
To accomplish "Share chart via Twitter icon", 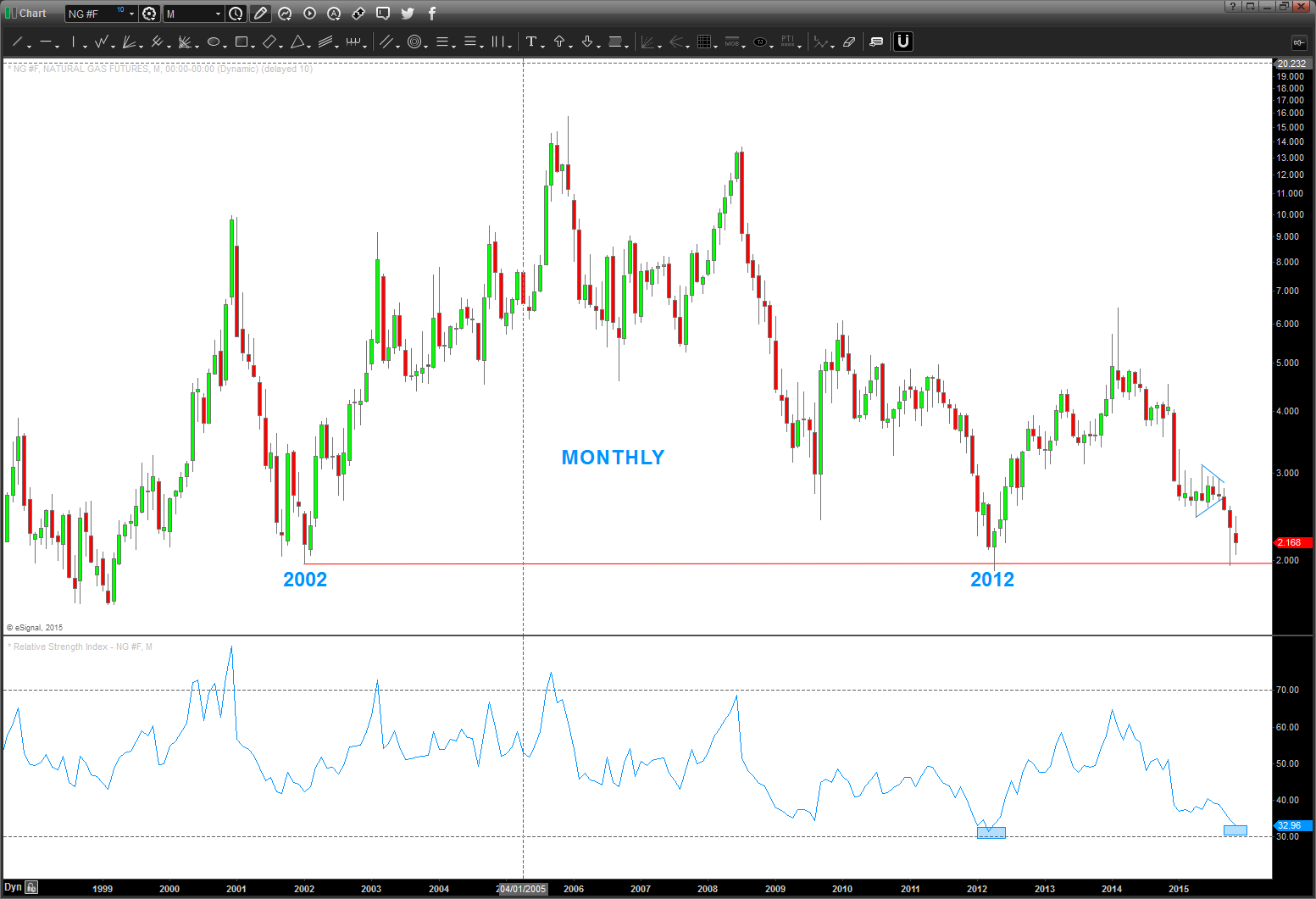I will (x=408, y=14).
